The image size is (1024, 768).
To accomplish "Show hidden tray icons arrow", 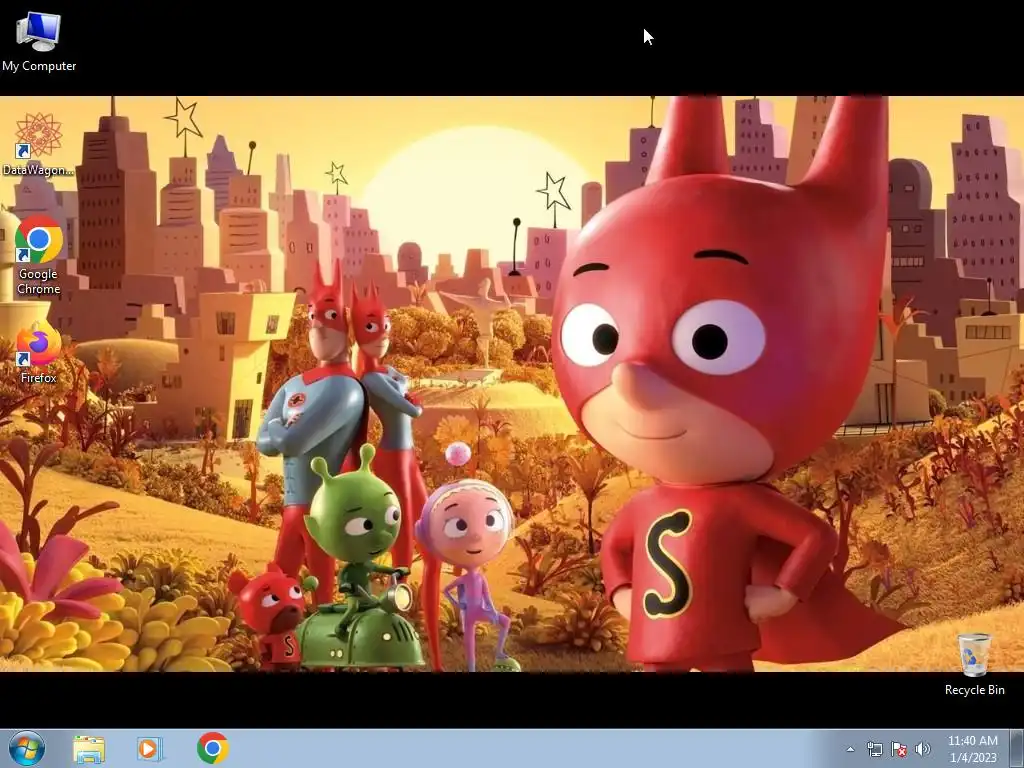I will coord(850,749).
